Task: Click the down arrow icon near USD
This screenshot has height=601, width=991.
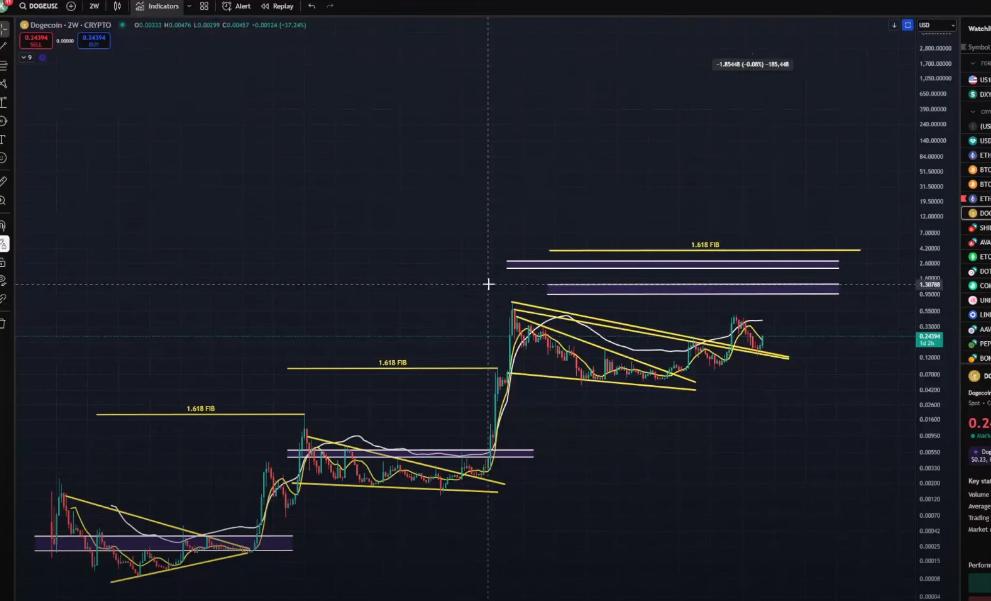Action: [894, 25]
